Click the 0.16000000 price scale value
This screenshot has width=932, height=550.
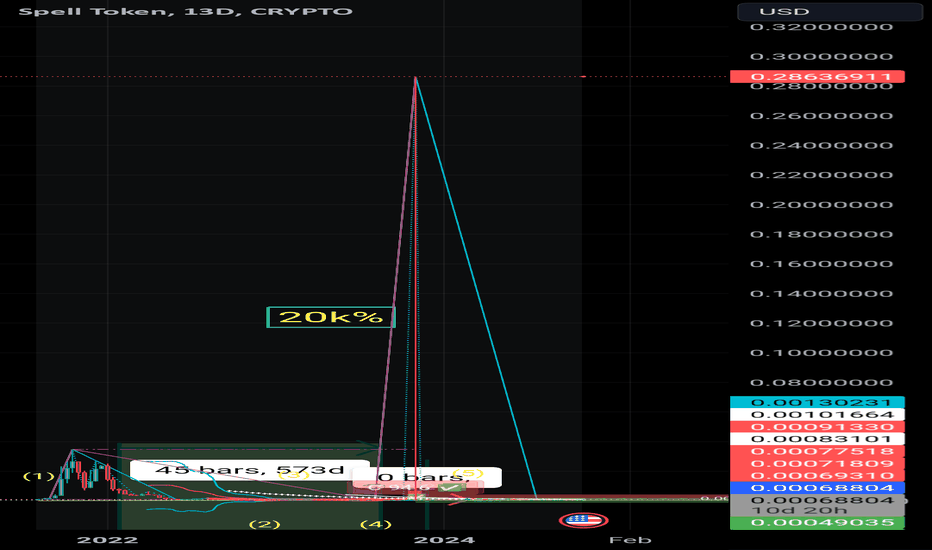coord(821,264)
